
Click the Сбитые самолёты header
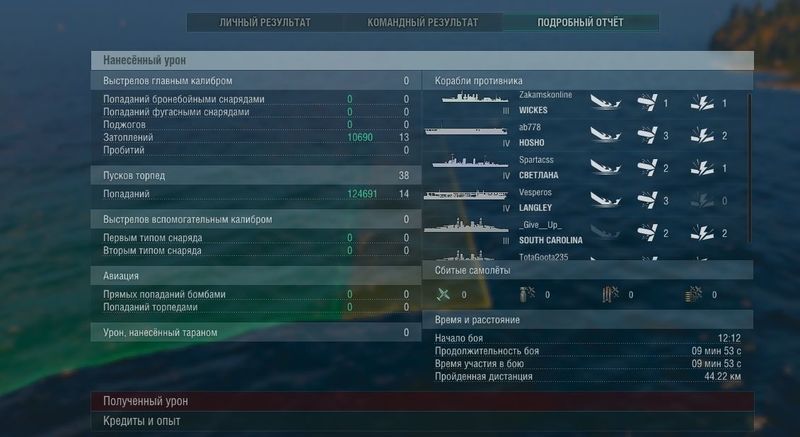tap(588, 270)
